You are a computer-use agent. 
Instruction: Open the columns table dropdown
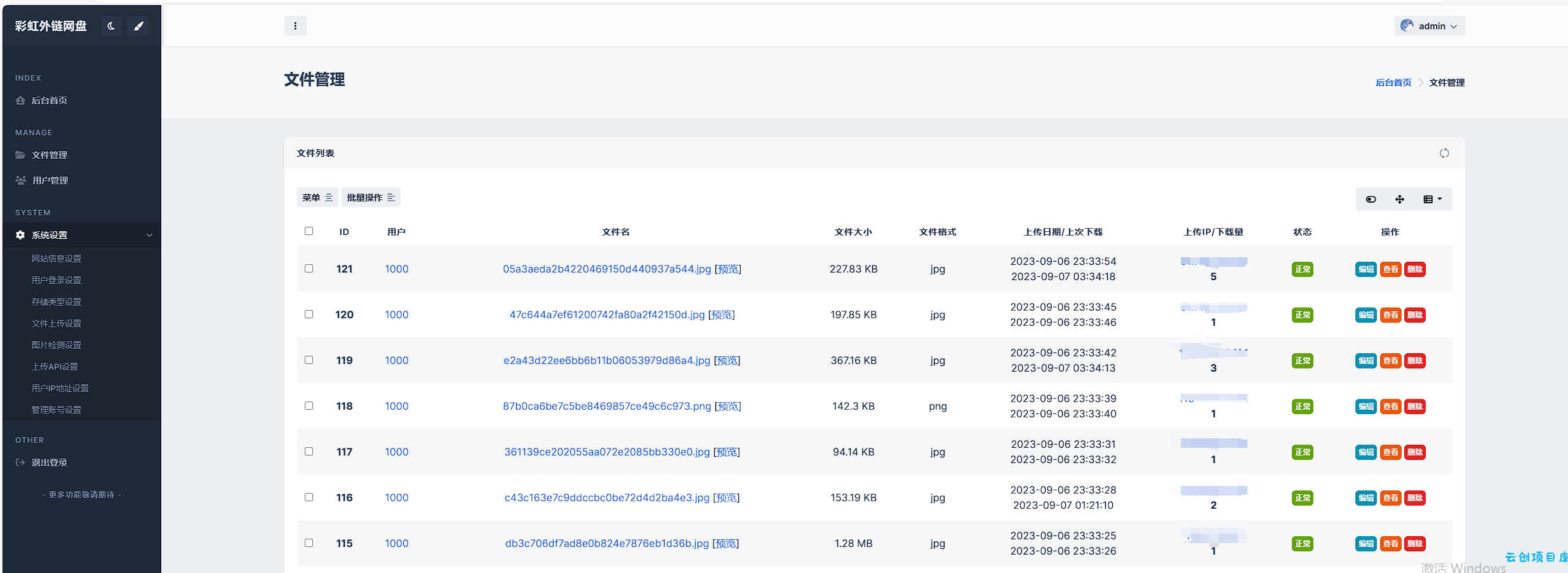tap(1432, 199)
